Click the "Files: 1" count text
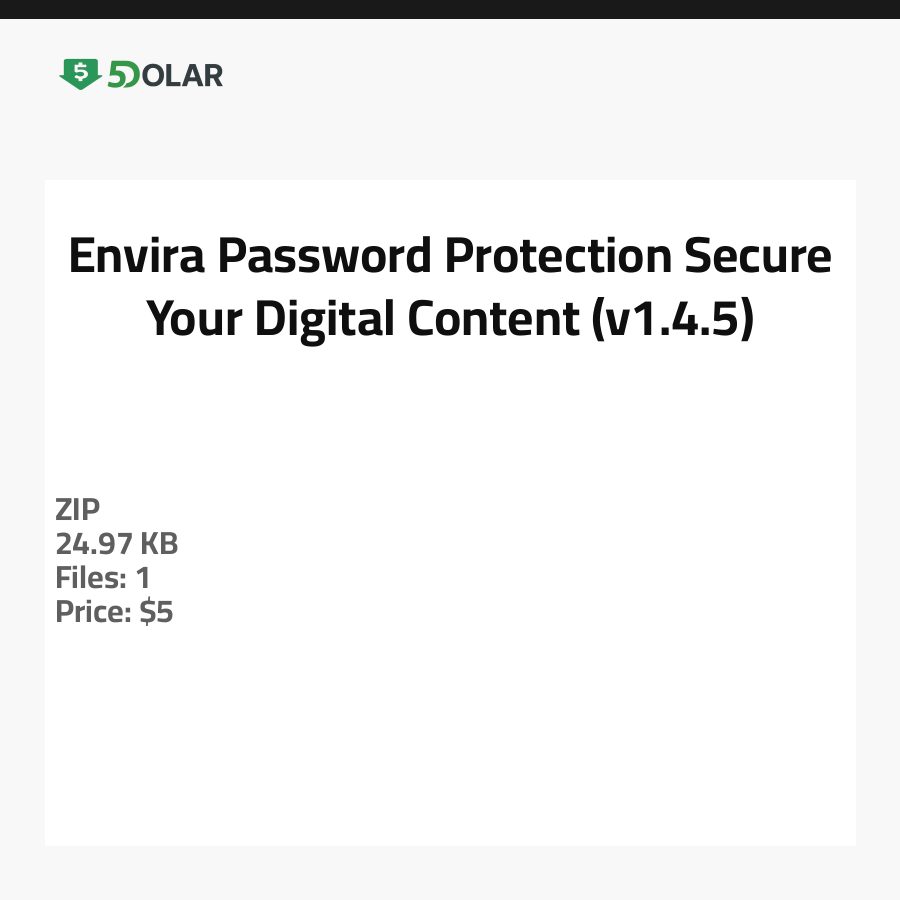900x900 pixels. [102, 578]
